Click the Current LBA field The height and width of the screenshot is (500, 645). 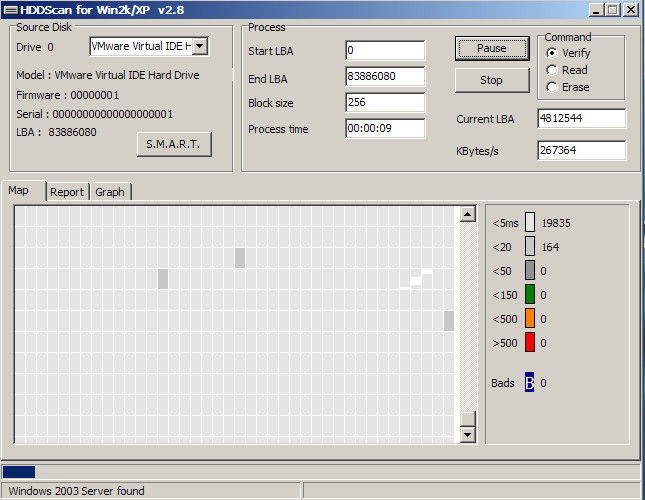point(582,118)
